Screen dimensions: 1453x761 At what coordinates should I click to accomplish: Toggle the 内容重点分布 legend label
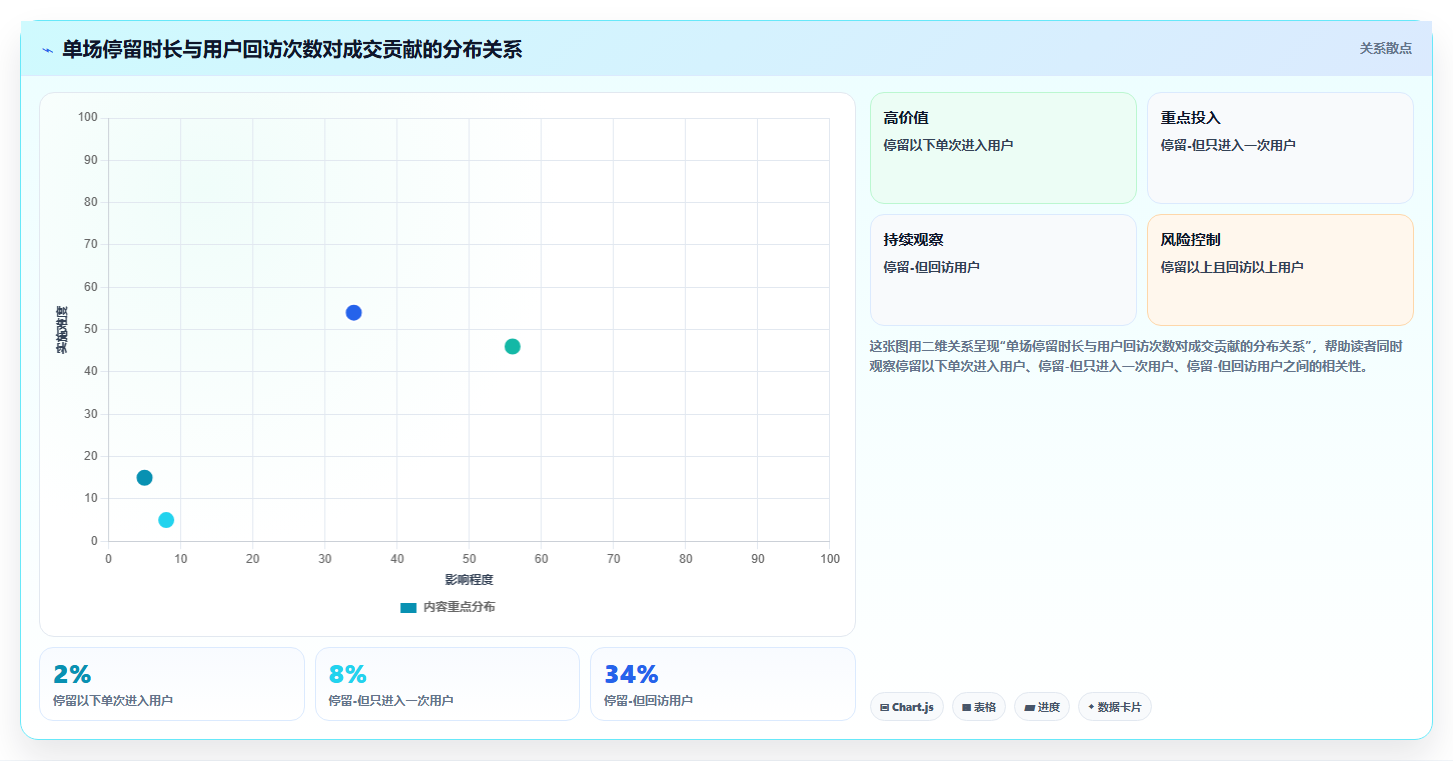[459, 608]
